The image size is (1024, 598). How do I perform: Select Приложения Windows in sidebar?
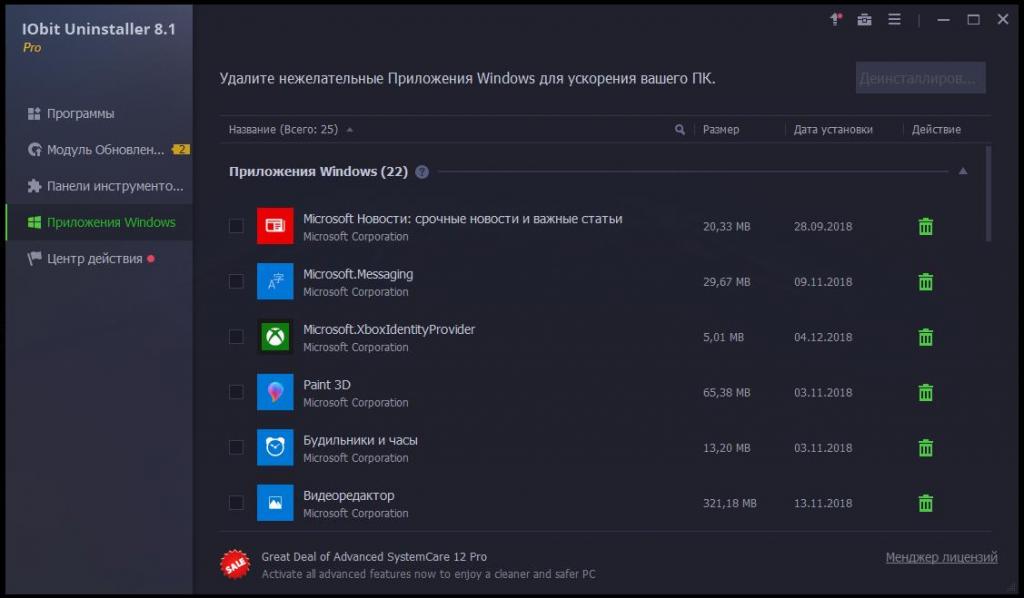coord(99,223)
